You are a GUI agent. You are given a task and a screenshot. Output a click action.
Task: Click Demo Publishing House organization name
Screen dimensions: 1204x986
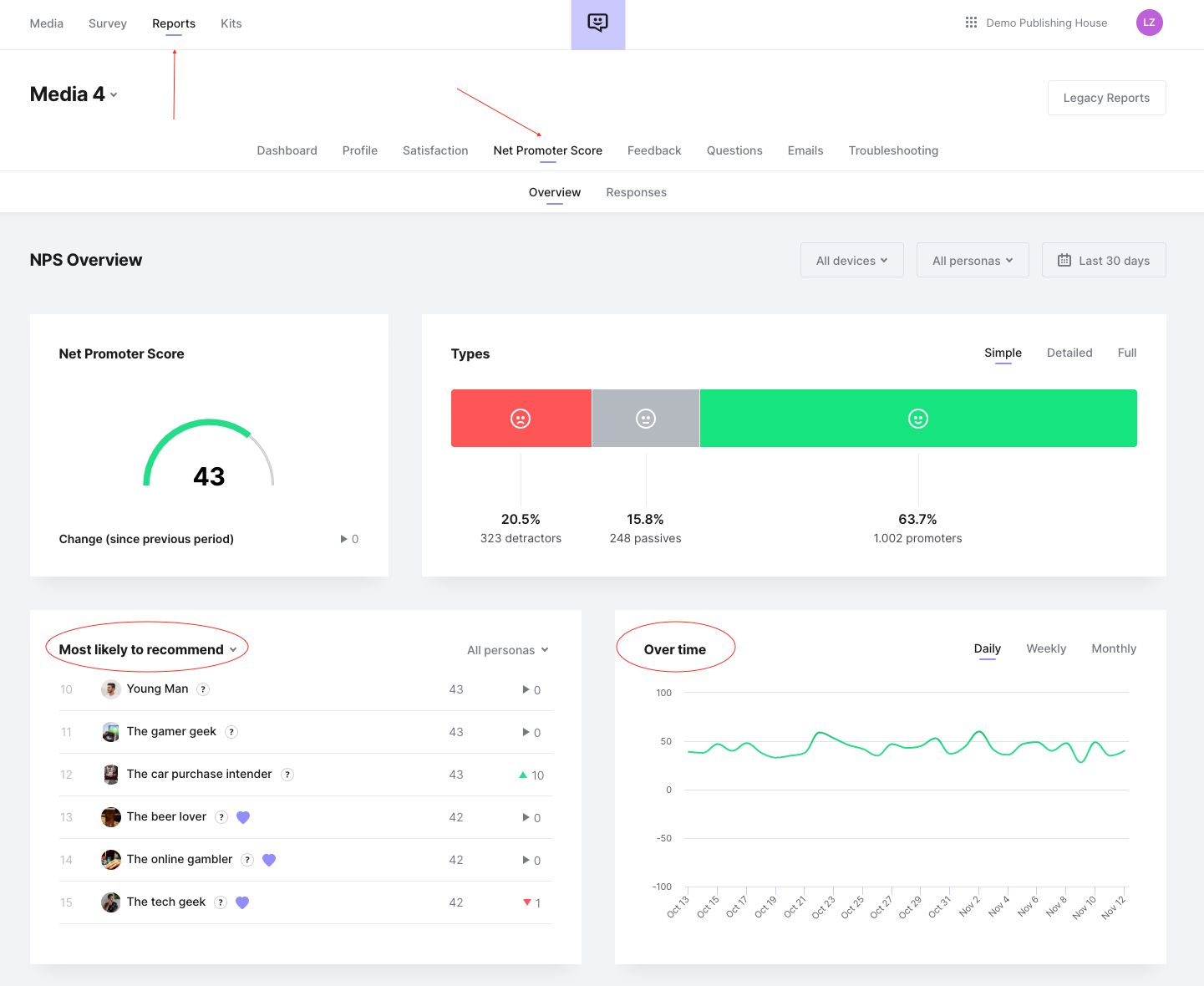pyautogui.click(x=1047, y=23)
